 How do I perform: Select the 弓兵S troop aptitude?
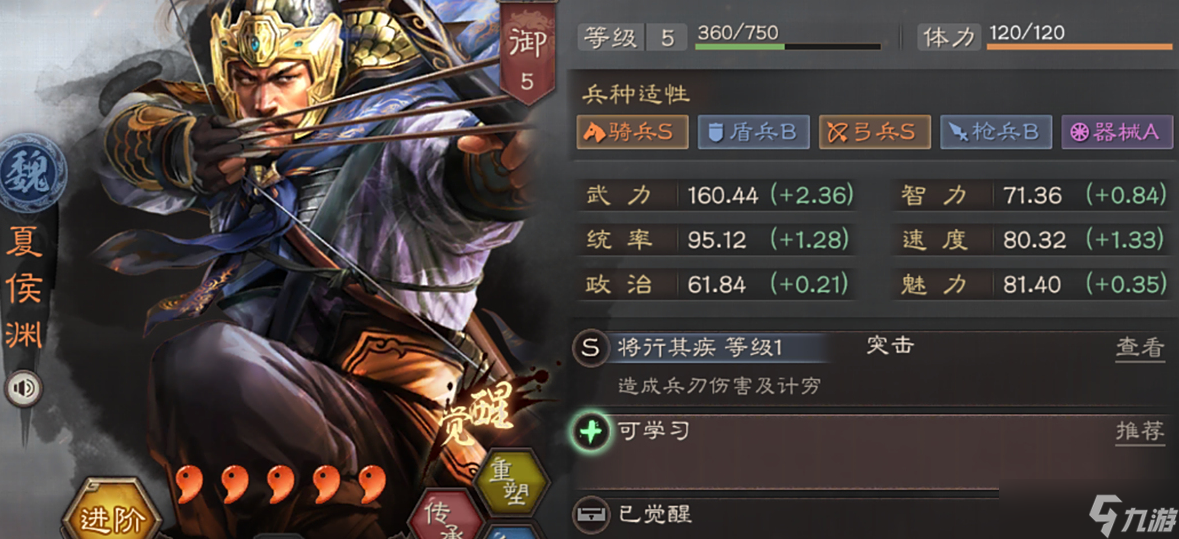875,132
